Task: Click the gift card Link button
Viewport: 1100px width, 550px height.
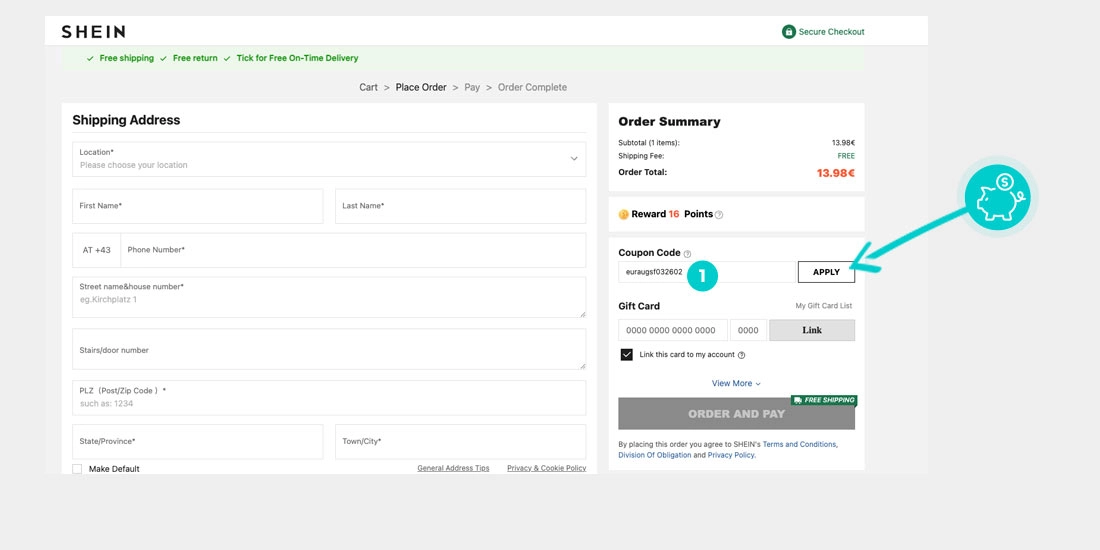Action: [x=812, y=330]
